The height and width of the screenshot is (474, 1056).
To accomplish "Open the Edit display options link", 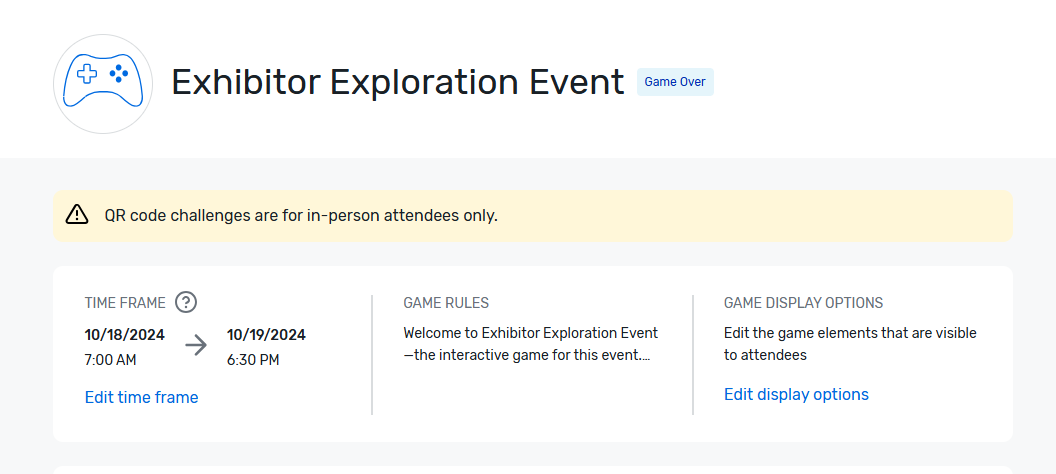I will pyautogui.click(x=796, y=394).
